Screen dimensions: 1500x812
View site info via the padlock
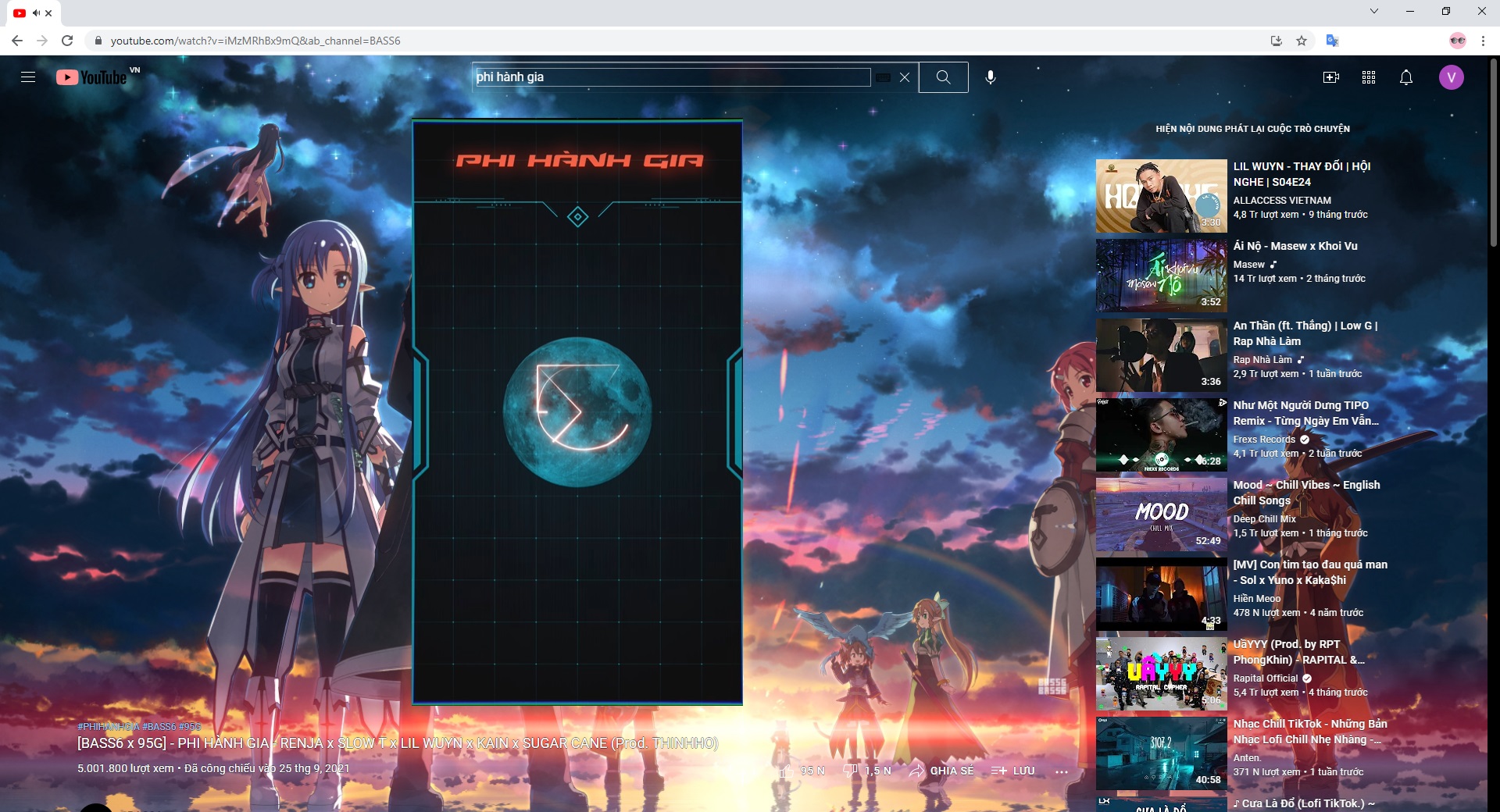(x=98, y=41)
